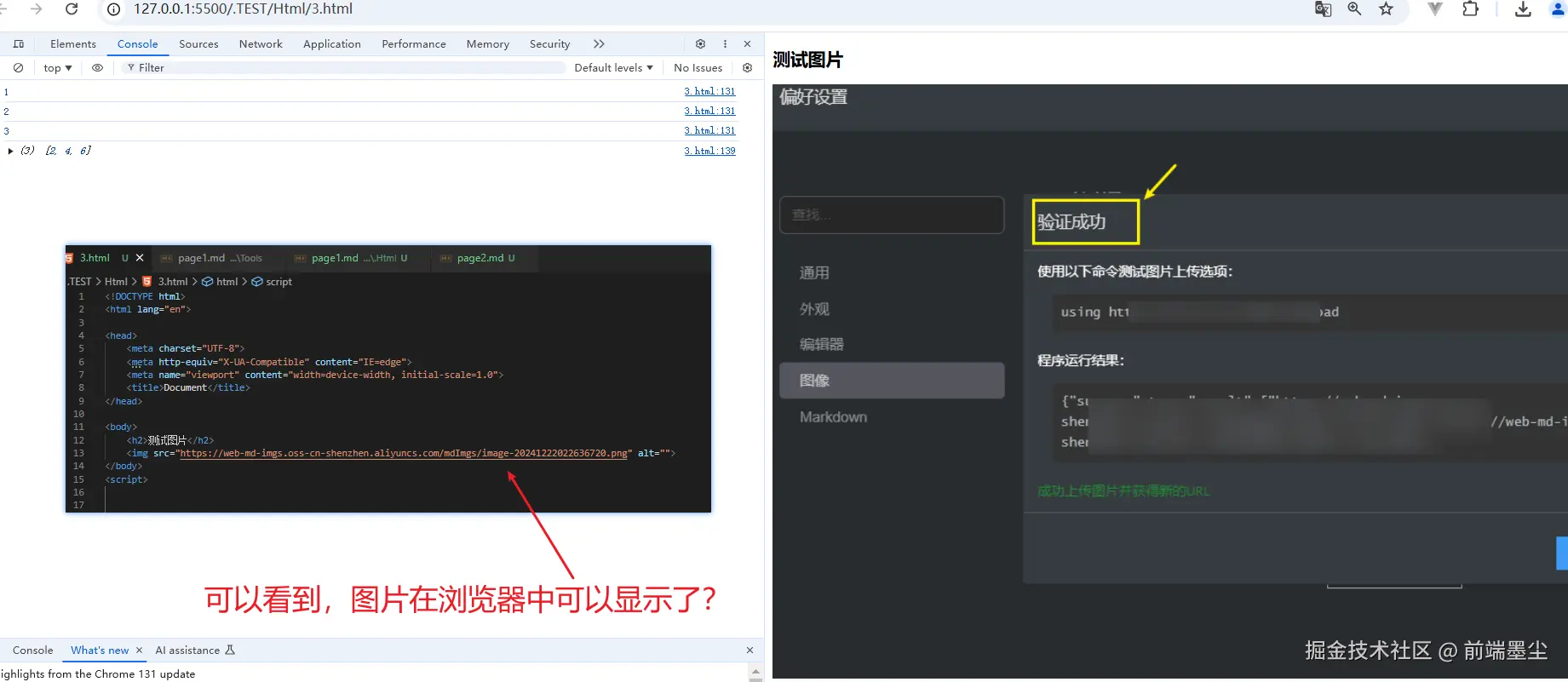
Task: Select the page1.md Tools editor tab
Action: coord(220,258)
